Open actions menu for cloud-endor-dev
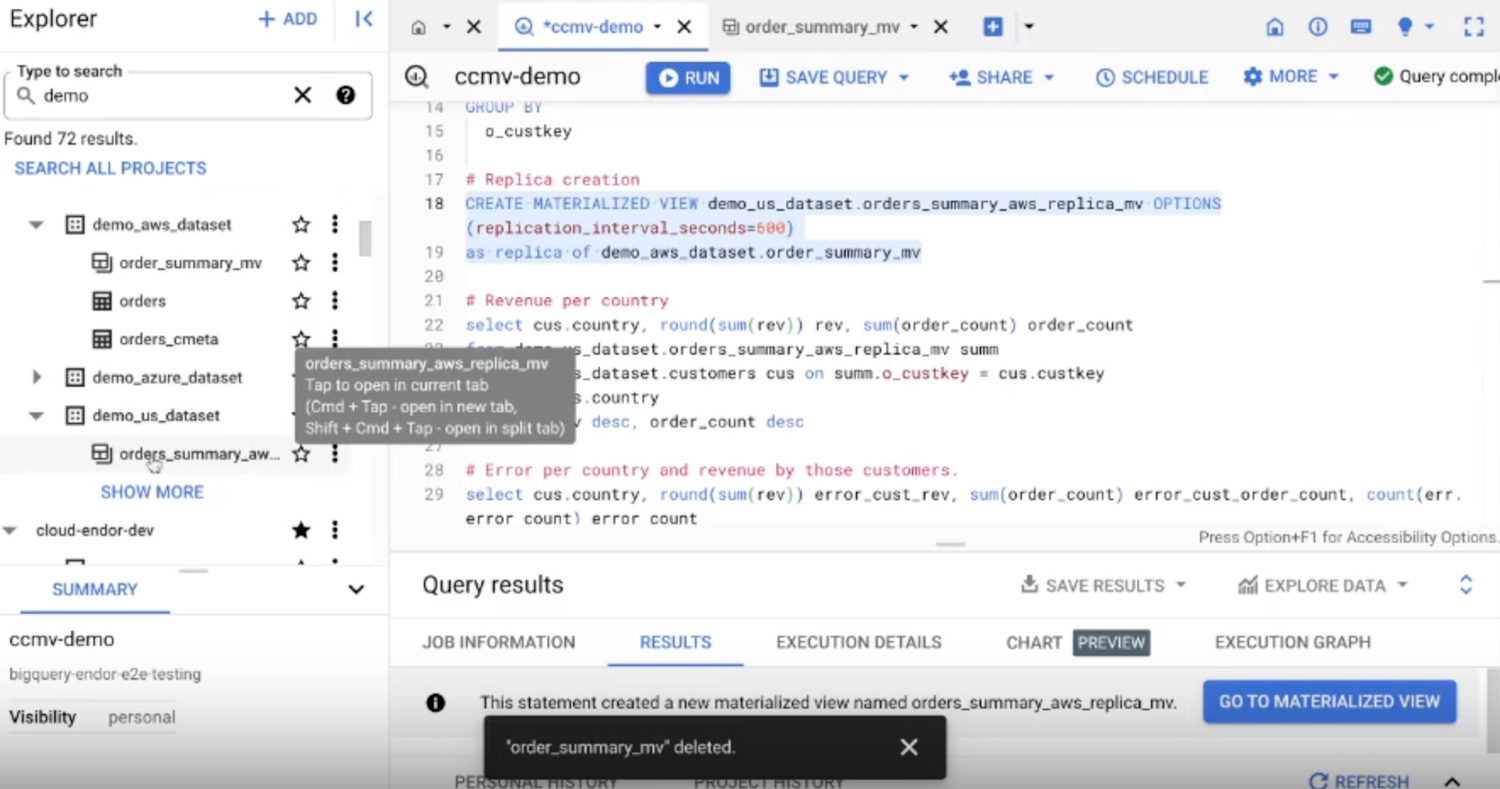1500x789 pixels. click(335, 530)
